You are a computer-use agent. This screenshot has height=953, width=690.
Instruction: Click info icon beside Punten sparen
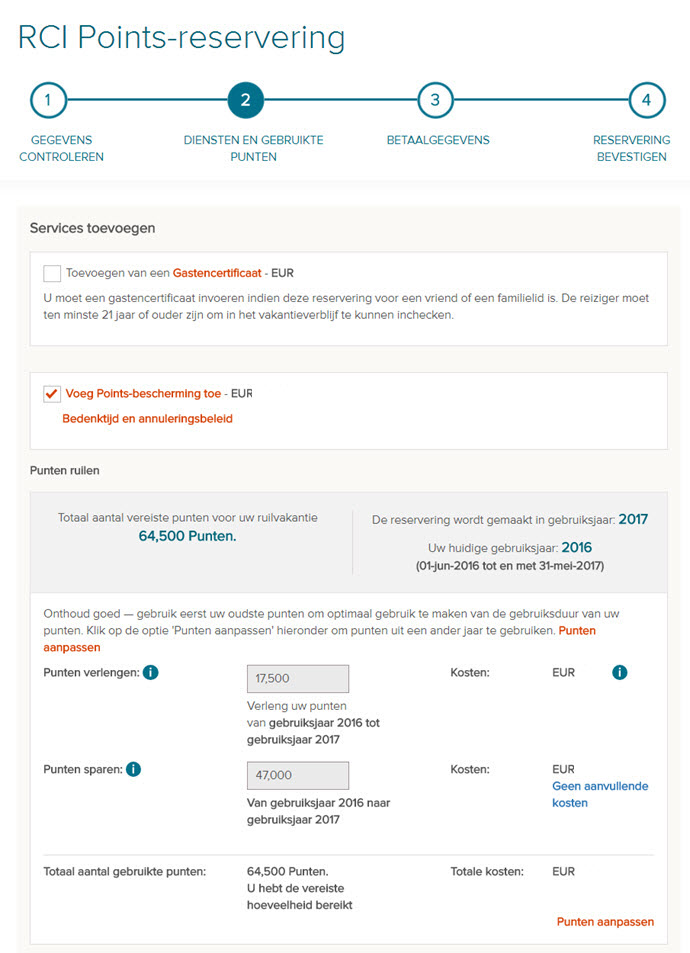click(x=133, y=769)
